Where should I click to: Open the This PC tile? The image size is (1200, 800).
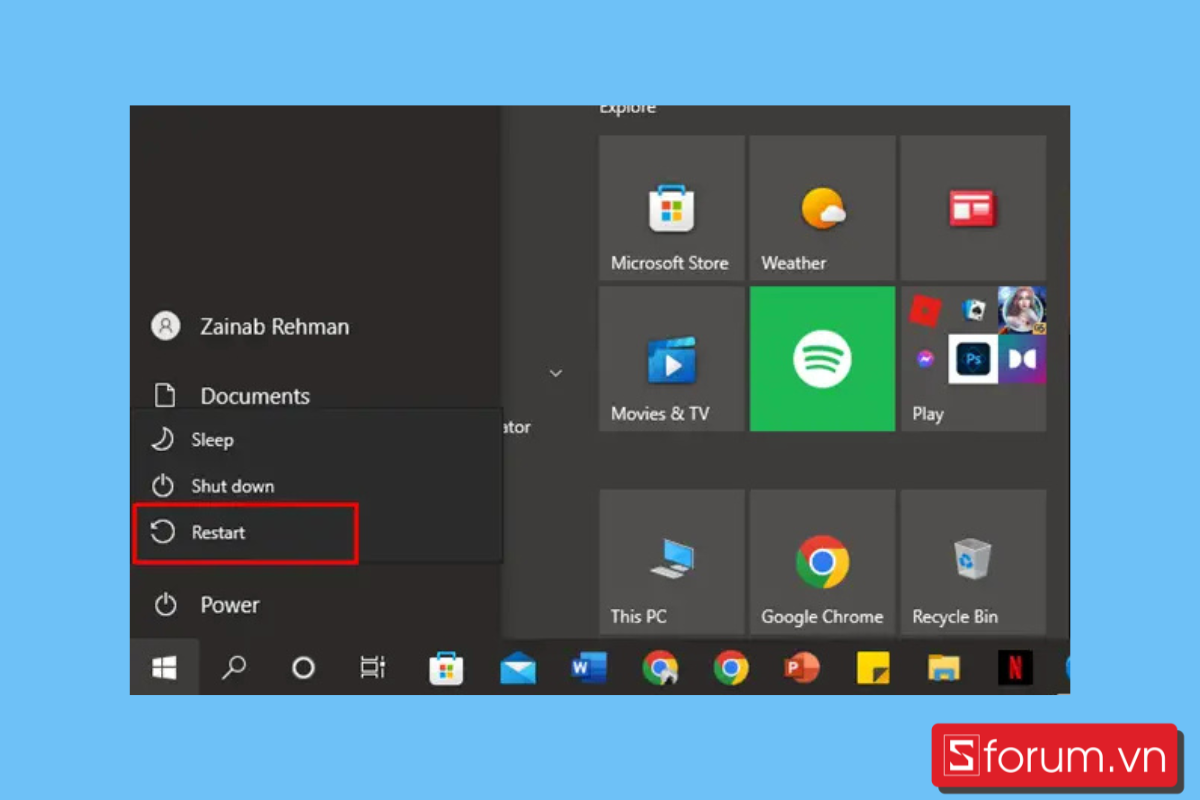click(671, 562)
